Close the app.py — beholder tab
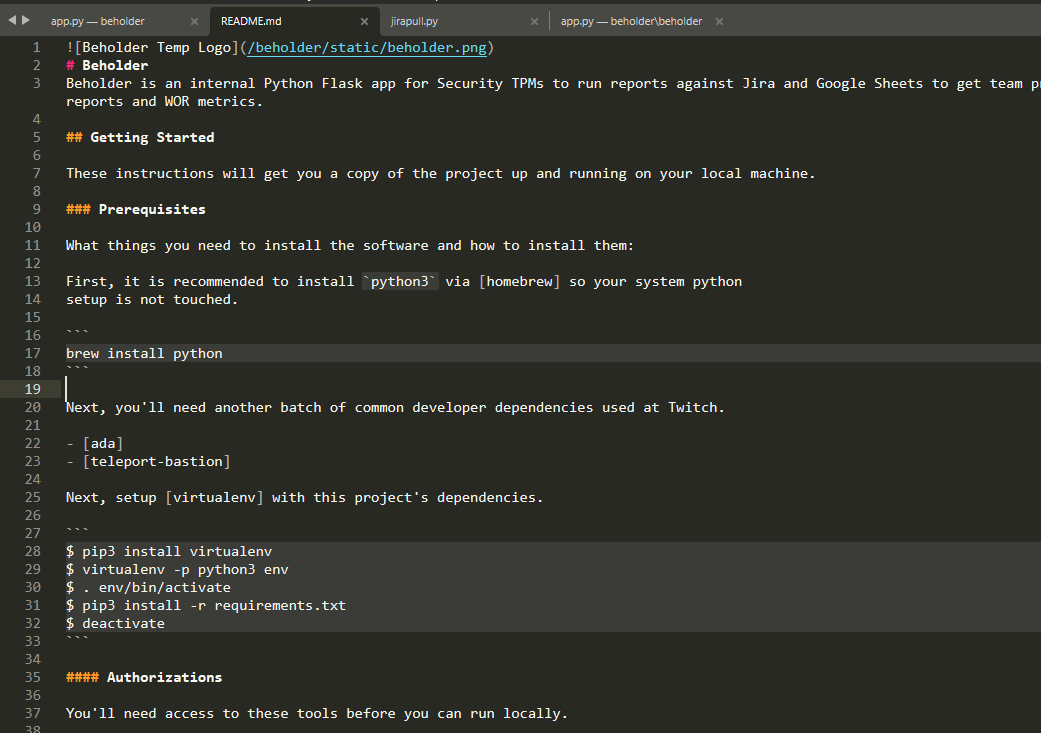Image resolution: width=1041 pixels, height=733 pixels. (195, 22)
